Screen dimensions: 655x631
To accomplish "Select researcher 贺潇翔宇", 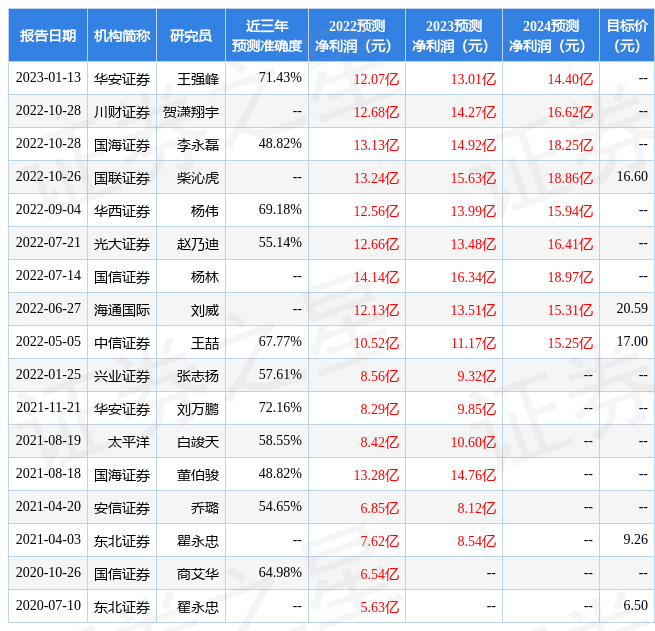I will coord(190,112).
